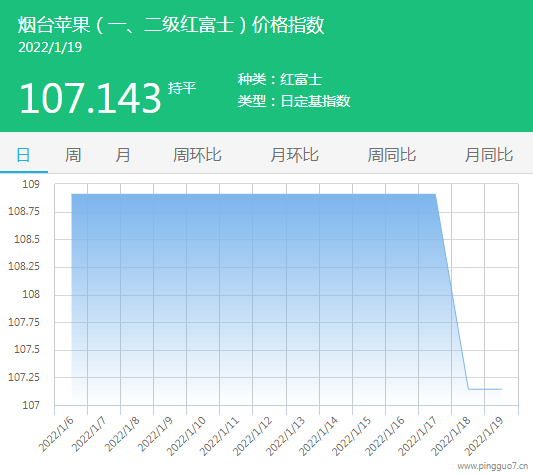Select the 日 daily tab
Screen dimensions: 533x475
click(23, 155)
